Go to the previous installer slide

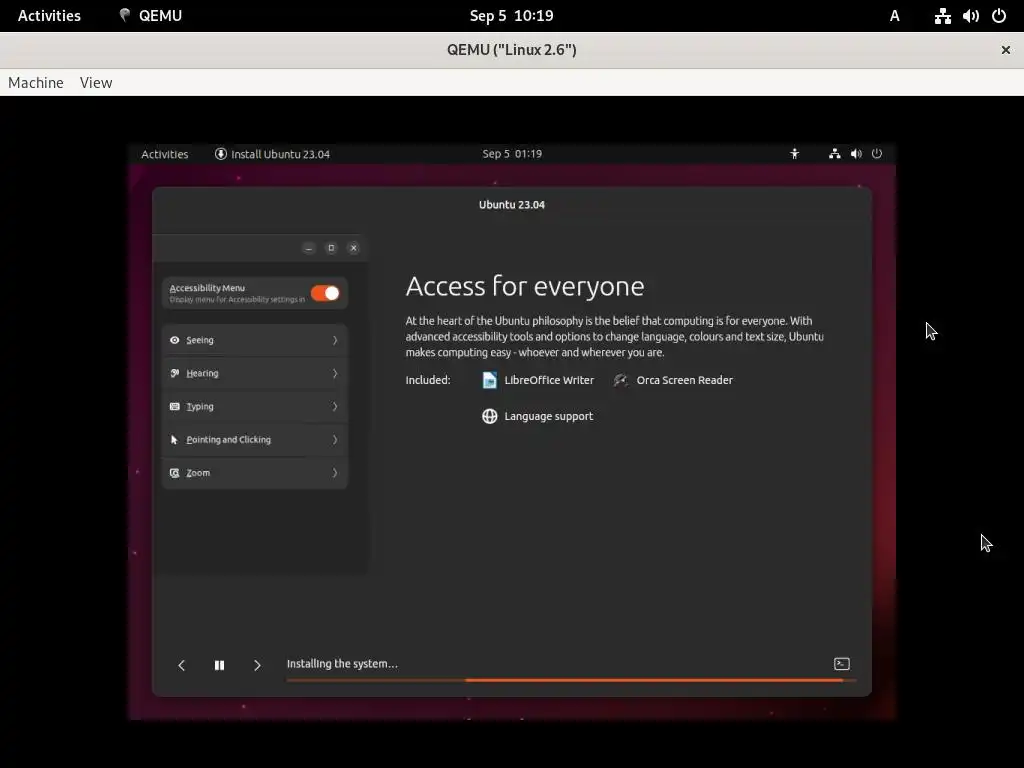[182, 665]
